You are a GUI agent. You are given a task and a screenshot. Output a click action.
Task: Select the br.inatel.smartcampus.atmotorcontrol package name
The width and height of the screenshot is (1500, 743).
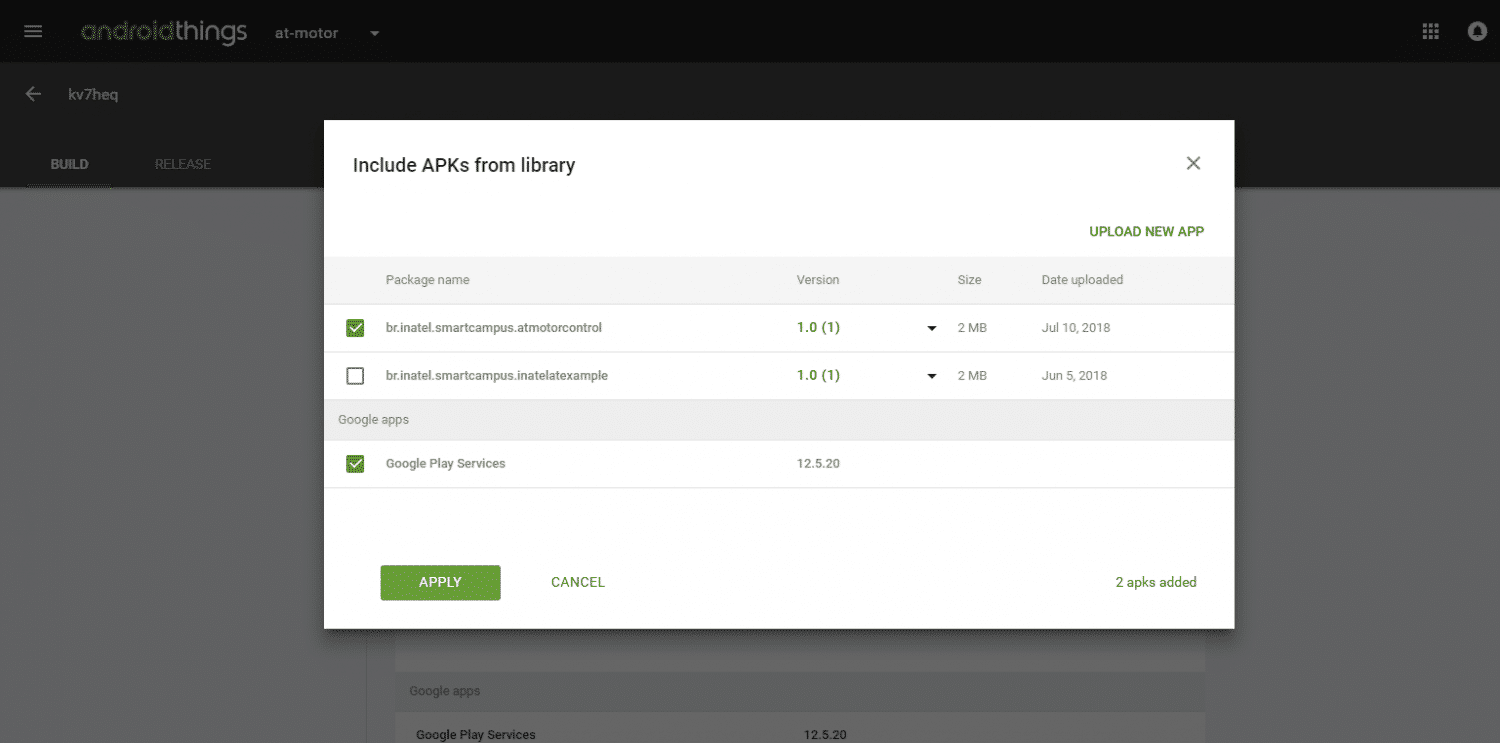pyautogui.click(x=494, y=328)
